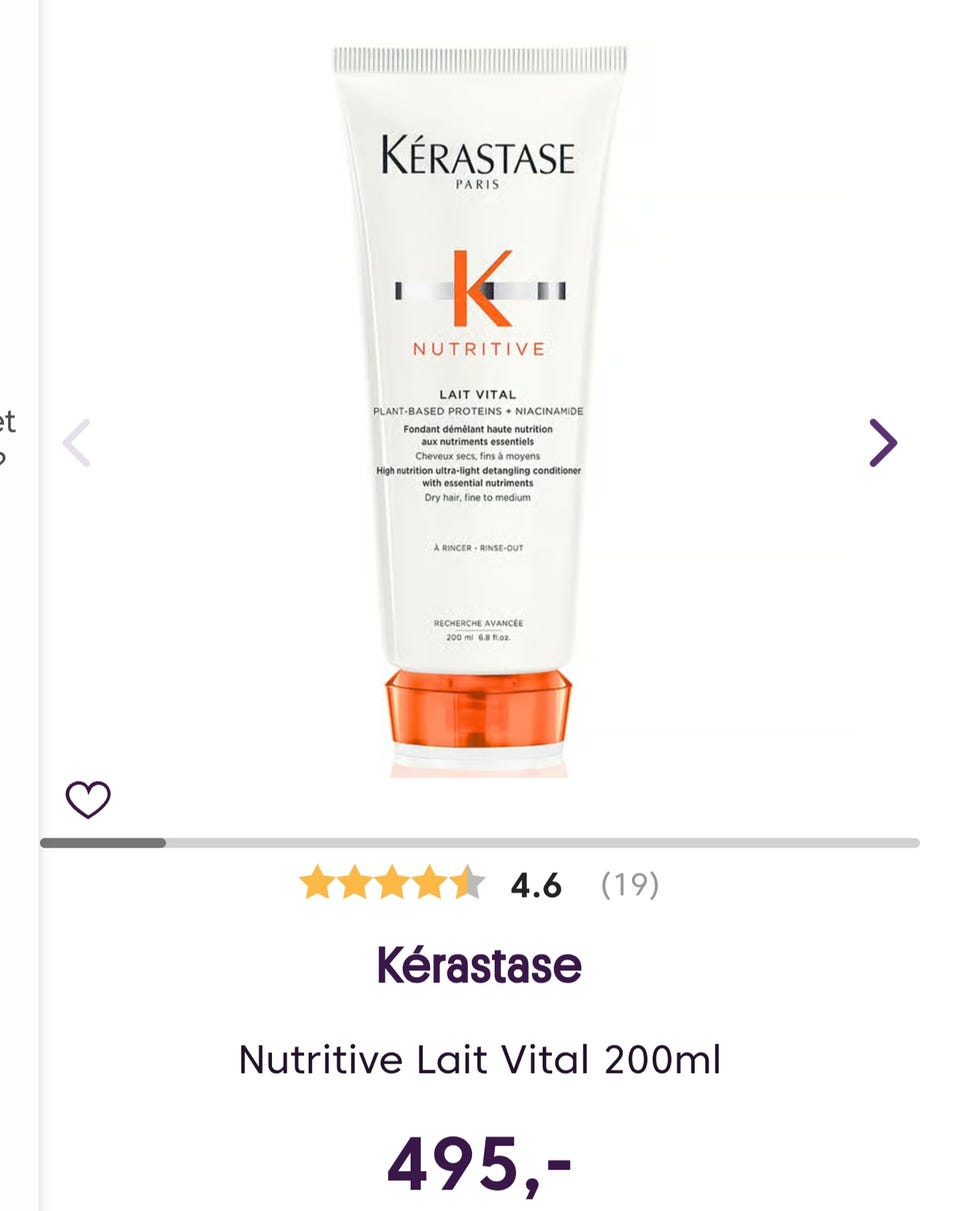Click the 495,- price
Image resolution: width=960 pixels, height=1211 pixels.
(x=479, y=1164)
